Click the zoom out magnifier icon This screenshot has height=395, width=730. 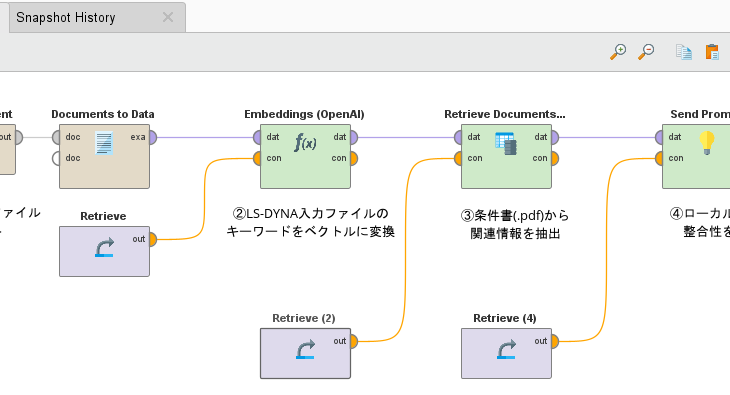pos(646,52)
